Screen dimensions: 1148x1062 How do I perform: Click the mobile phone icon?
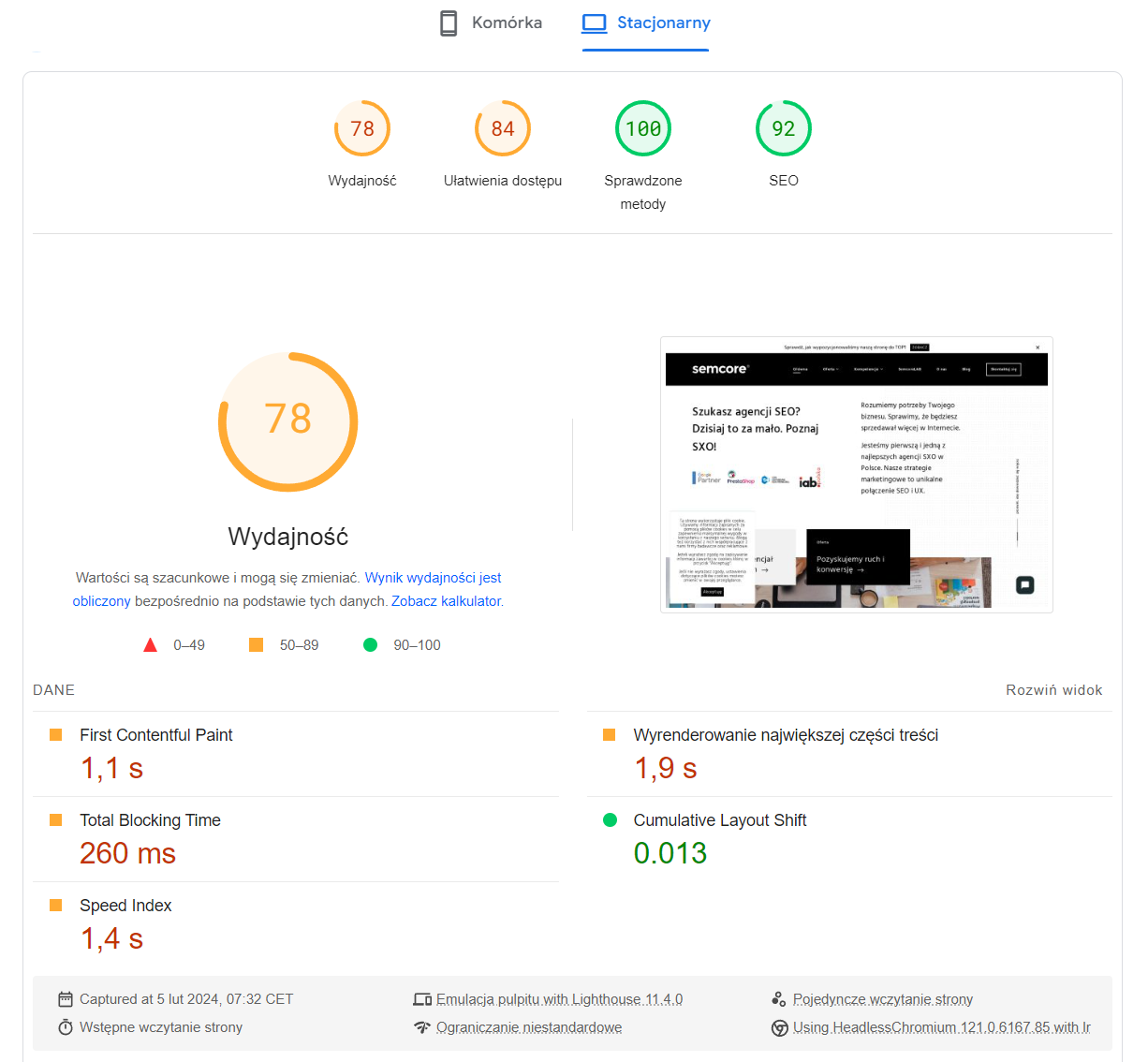(x=449, y=22)
